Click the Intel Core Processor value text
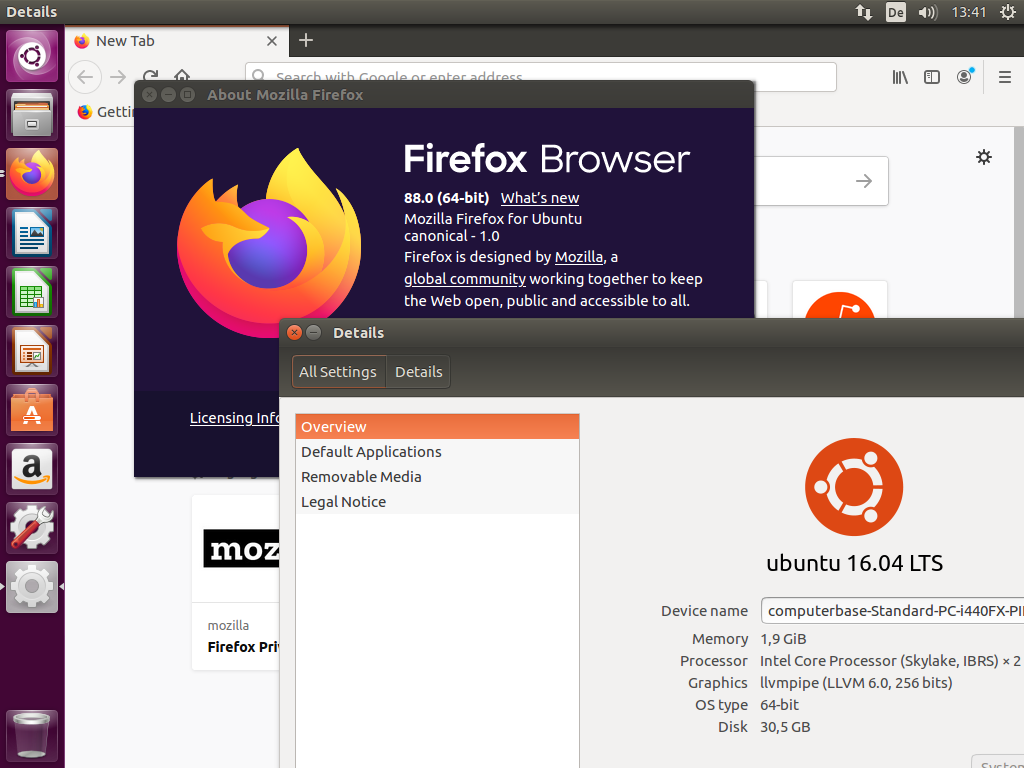Image resolution: width=1024 pixels, height=768 pixels. [890, 661]
